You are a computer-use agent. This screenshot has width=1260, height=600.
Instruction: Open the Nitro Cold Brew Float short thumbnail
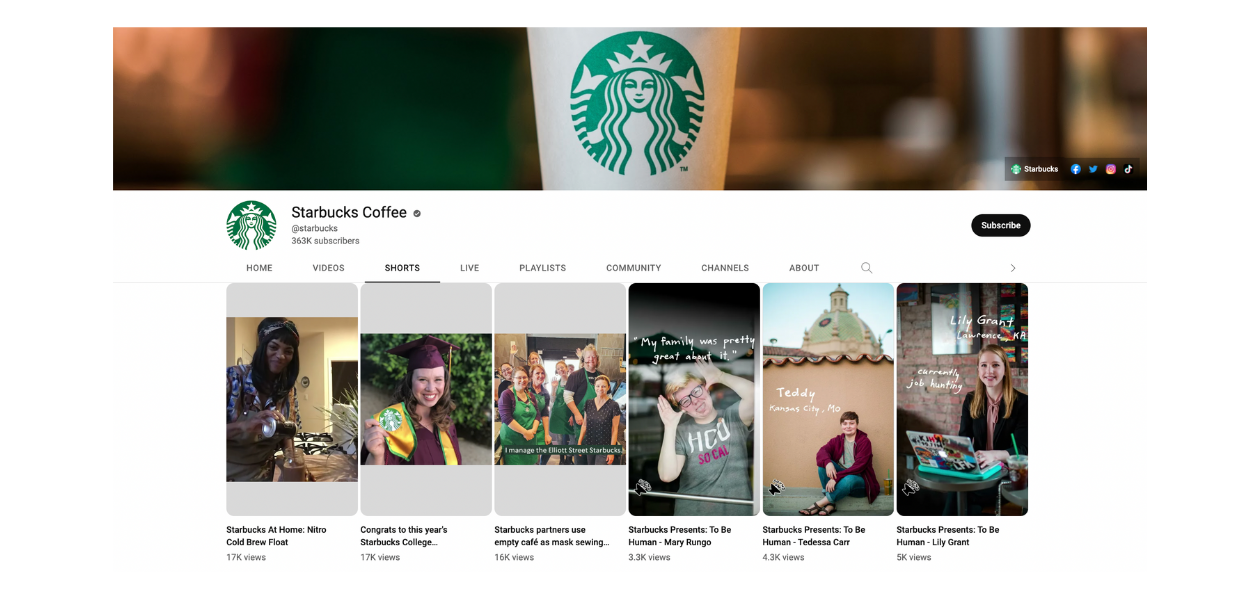point(292,399)
